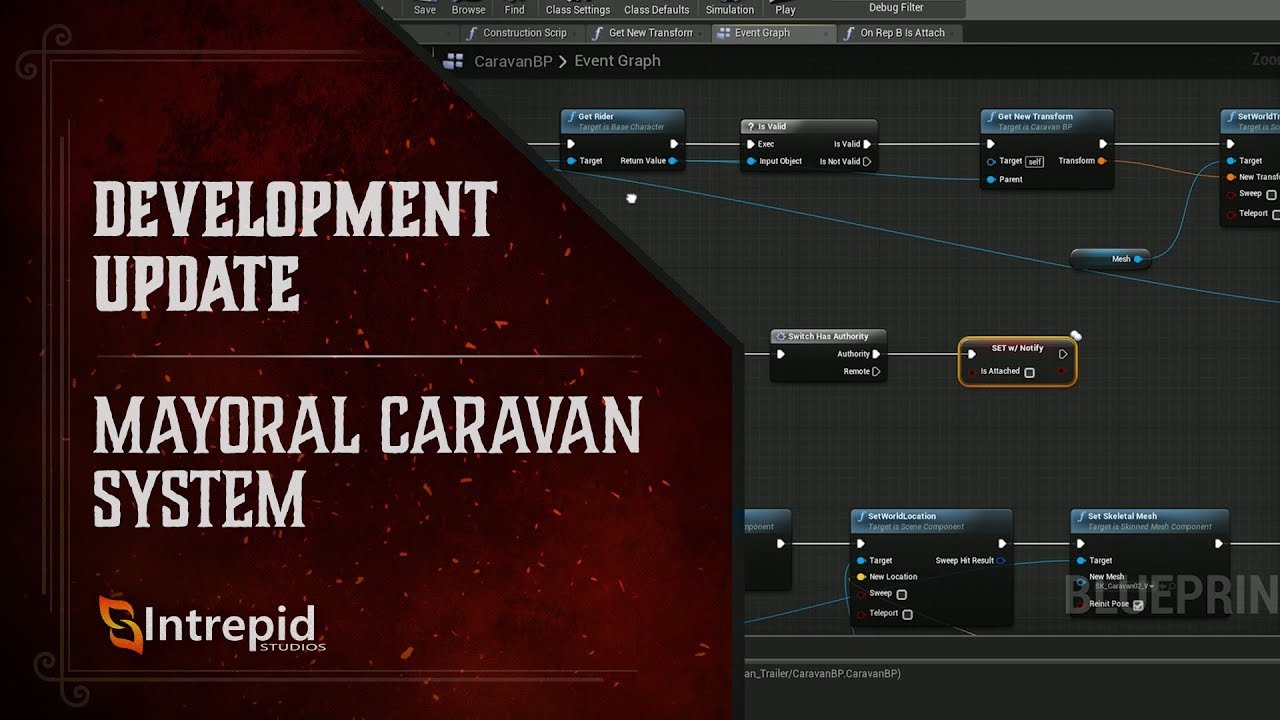1280x720 pixels.
Task: Click Get Rider's input exec pin
Action: coord(571,144)
